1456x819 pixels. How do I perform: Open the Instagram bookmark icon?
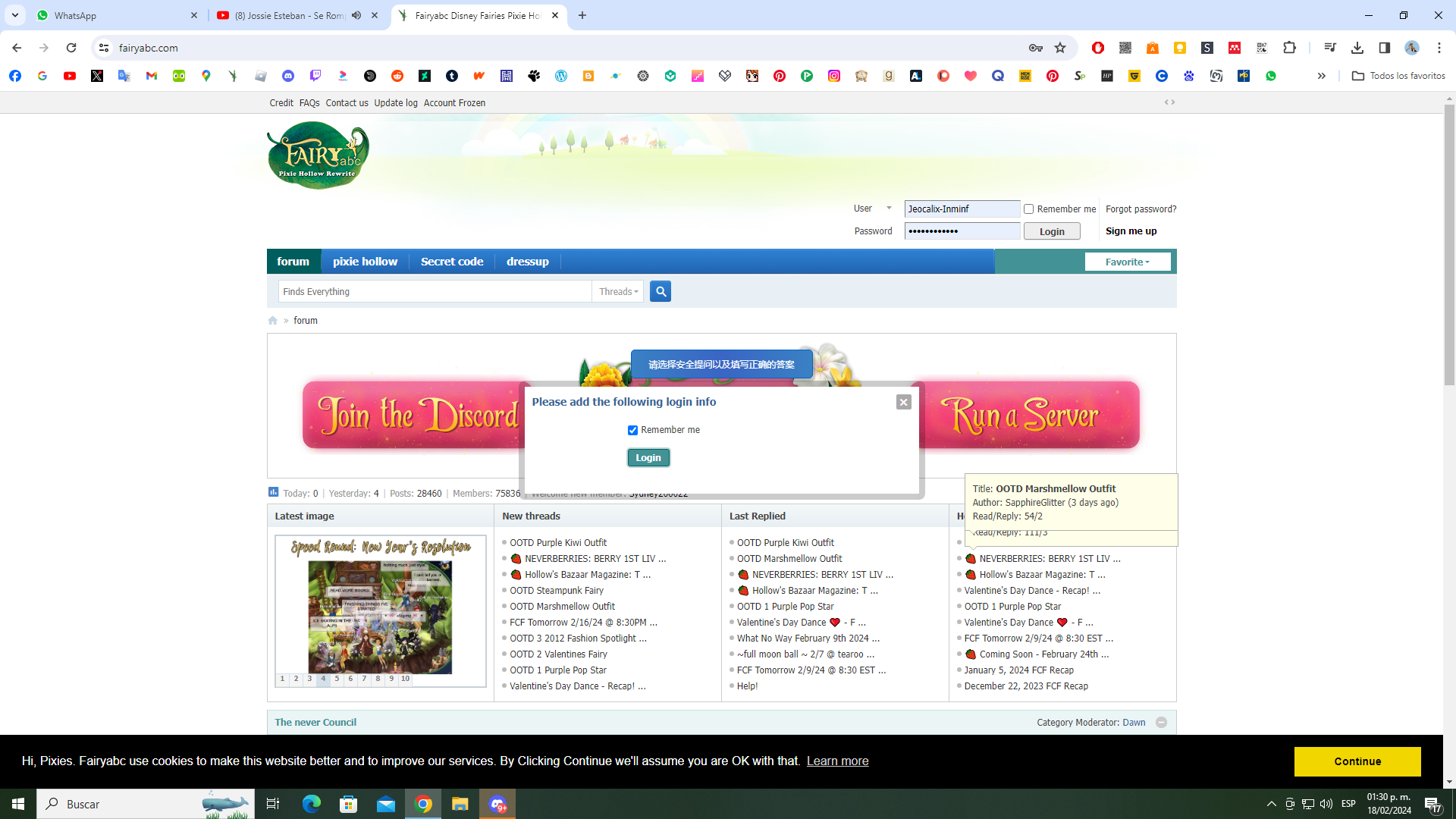point(834,76)
